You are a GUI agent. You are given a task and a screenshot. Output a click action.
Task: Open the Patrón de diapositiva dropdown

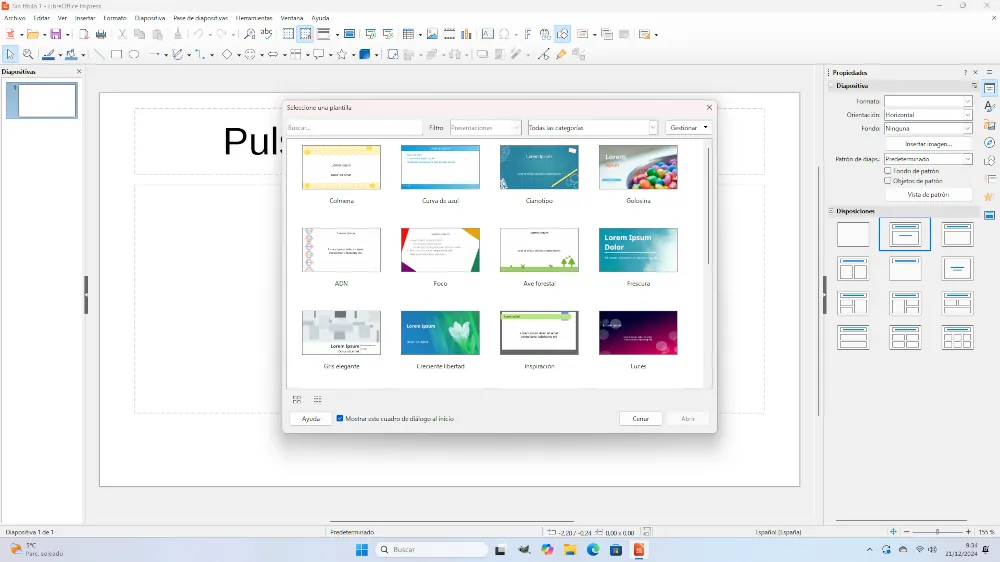[928, 159]
